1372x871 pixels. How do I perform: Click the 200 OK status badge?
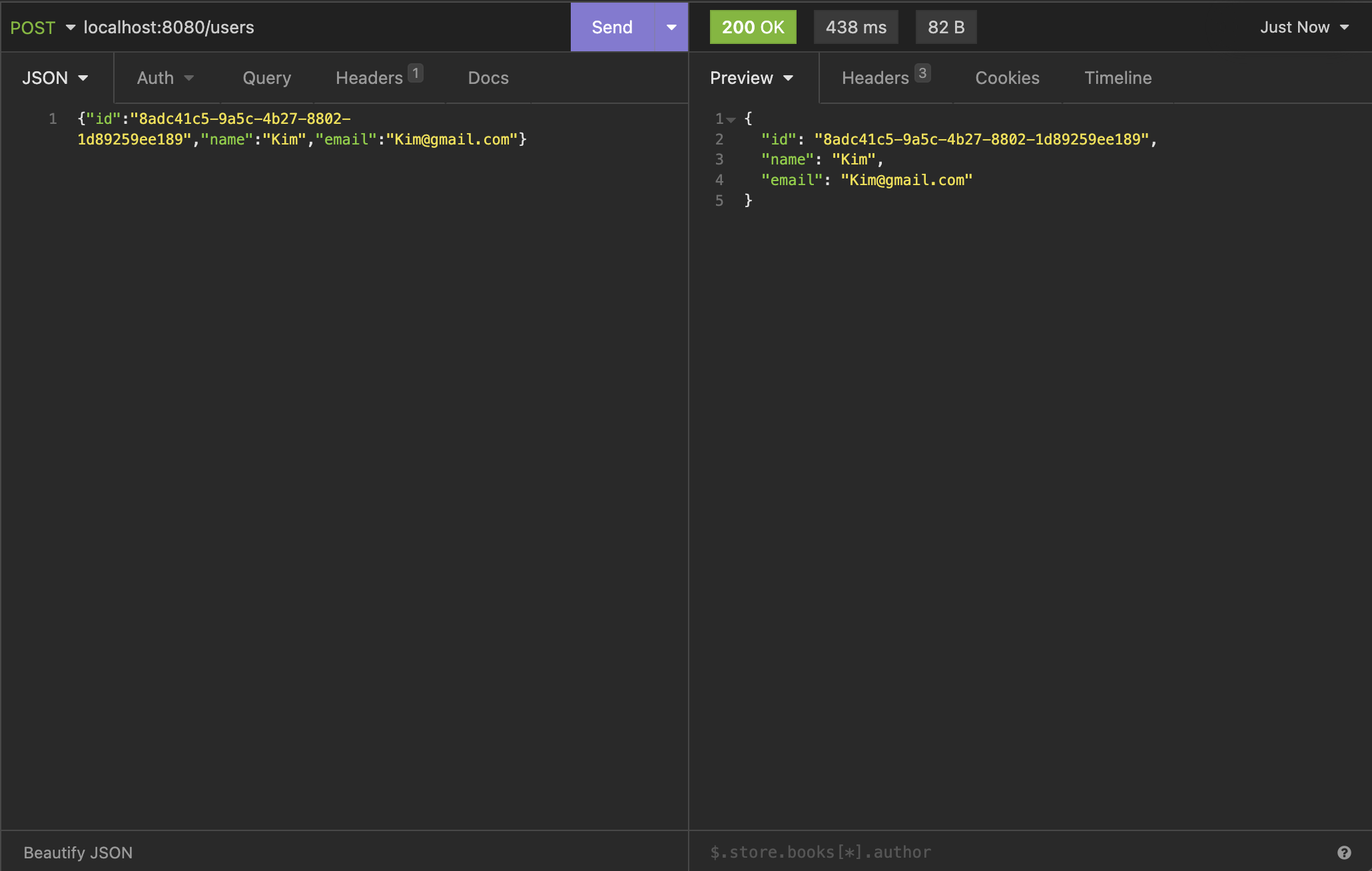[x=753, y=27]
